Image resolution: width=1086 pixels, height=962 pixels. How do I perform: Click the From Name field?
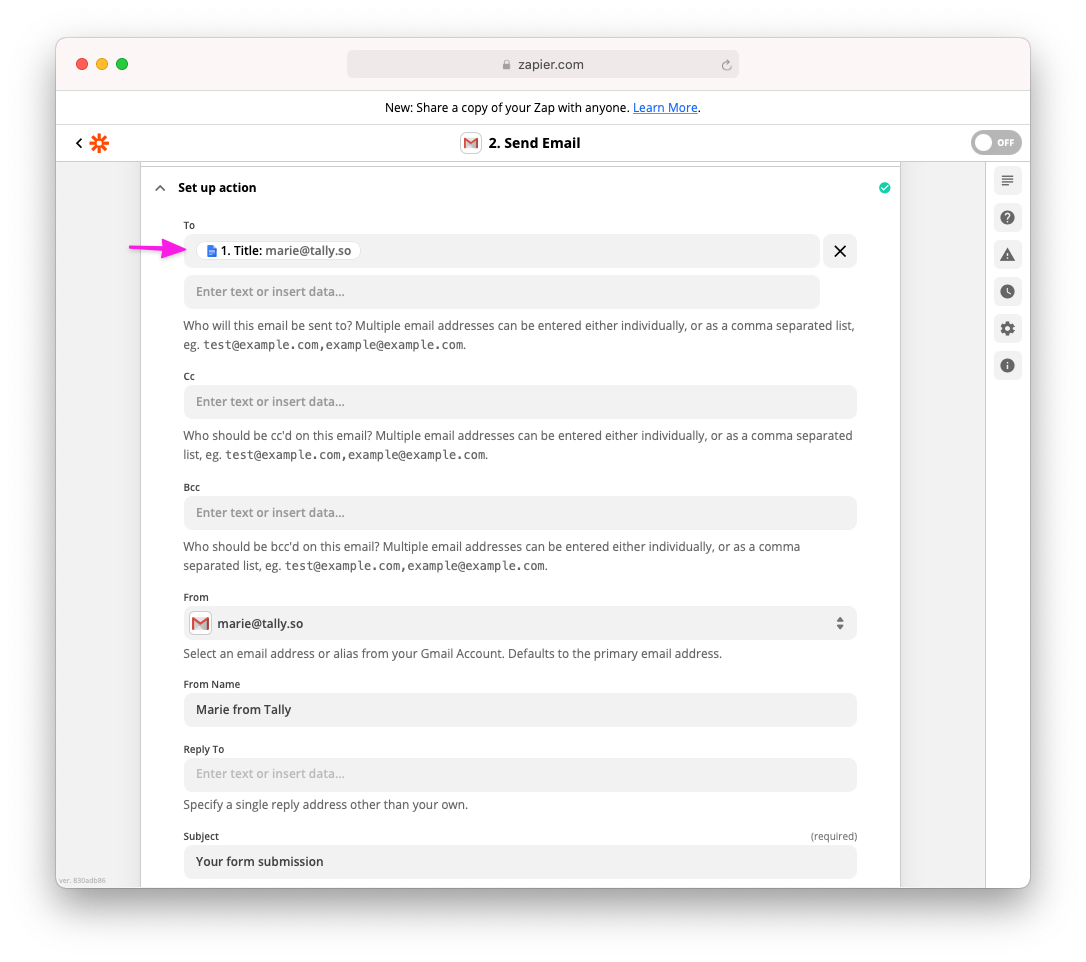(x=520, y=710)
